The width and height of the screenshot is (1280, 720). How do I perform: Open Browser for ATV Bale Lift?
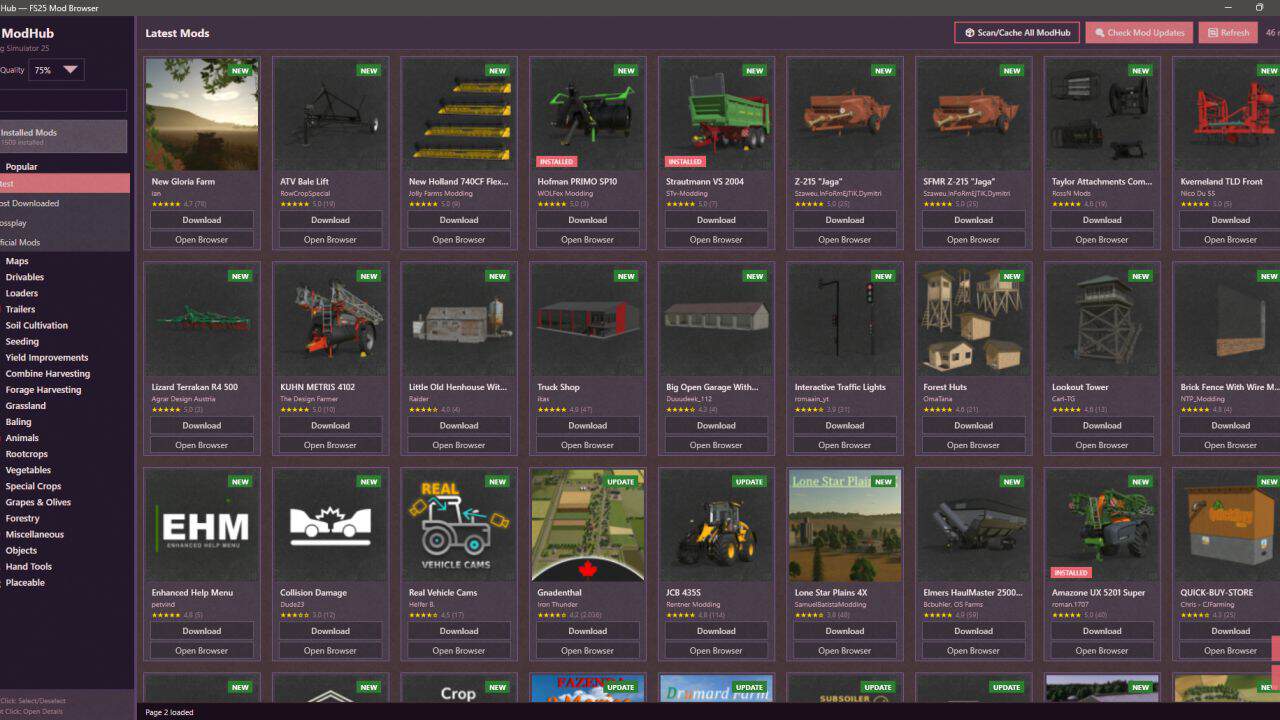click(330, 240)
